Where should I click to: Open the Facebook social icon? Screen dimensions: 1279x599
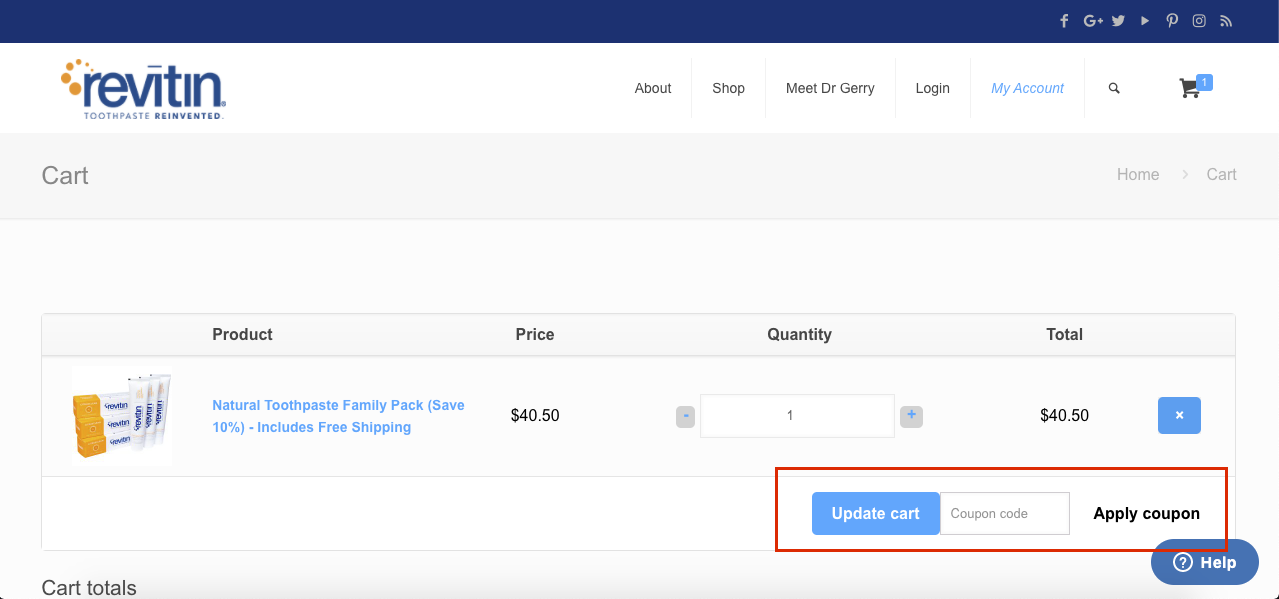tap(1064, 21)
